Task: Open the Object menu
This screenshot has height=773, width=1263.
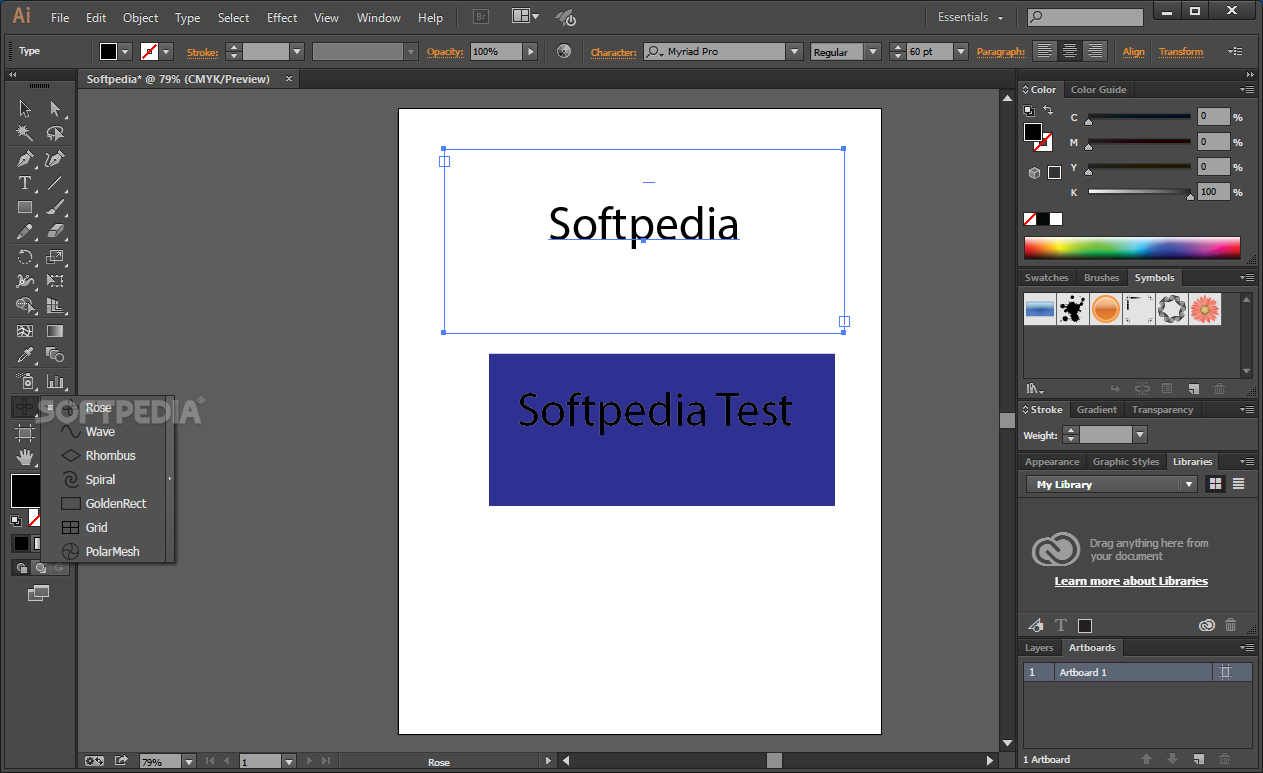Action: point(140,18)
